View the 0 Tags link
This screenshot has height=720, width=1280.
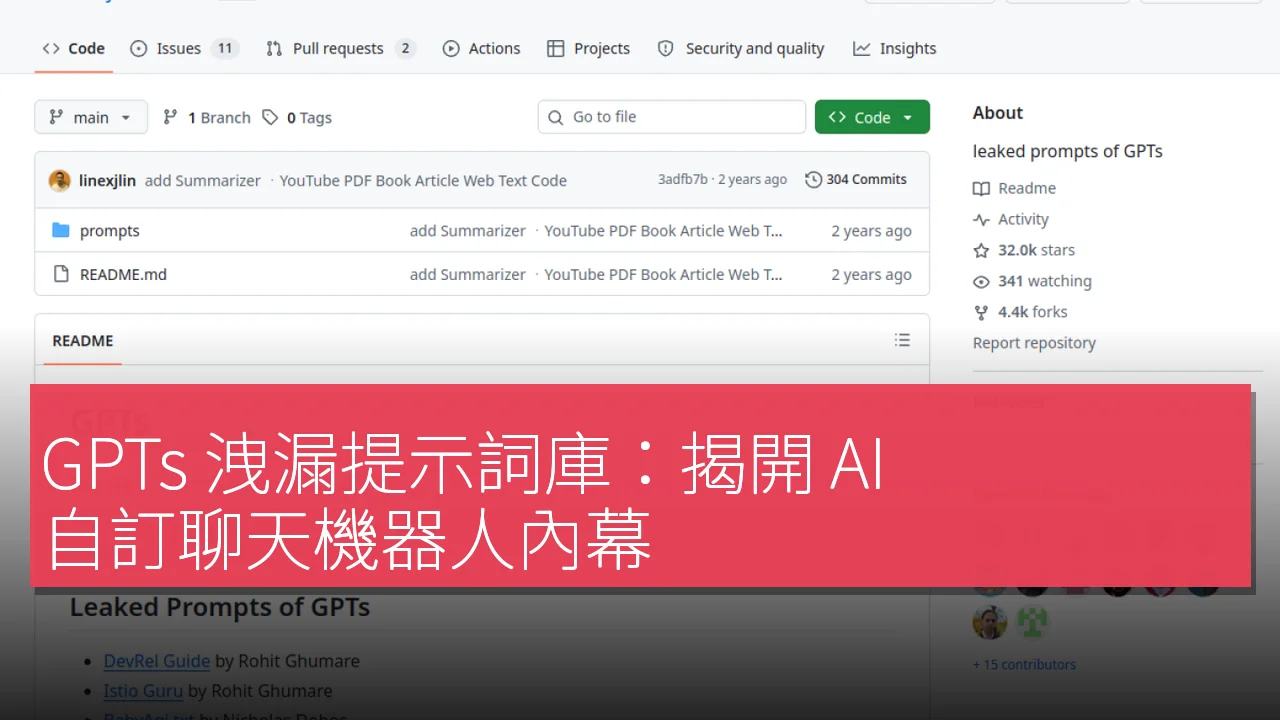297,117
